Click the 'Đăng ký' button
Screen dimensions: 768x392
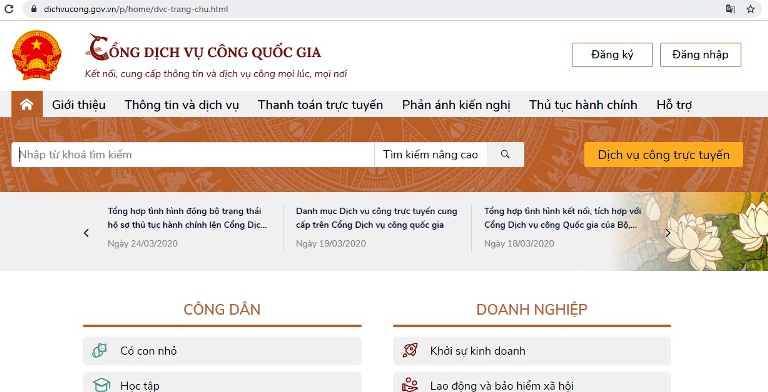point(612,54)
